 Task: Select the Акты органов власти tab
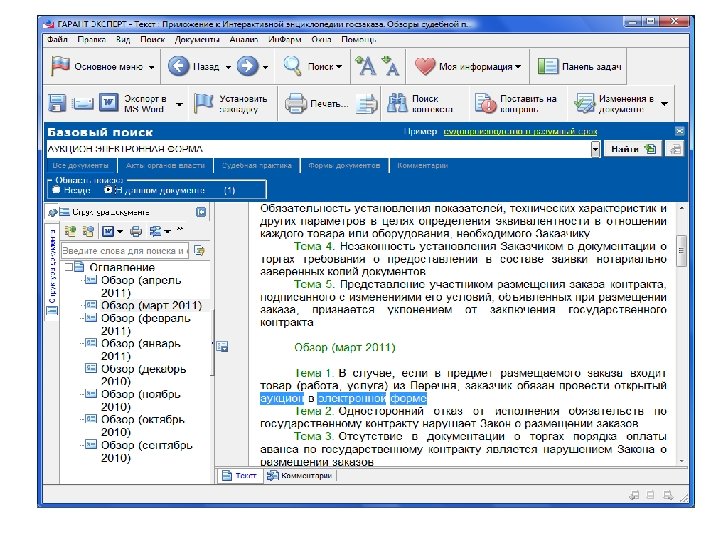[x=165, y=165]
